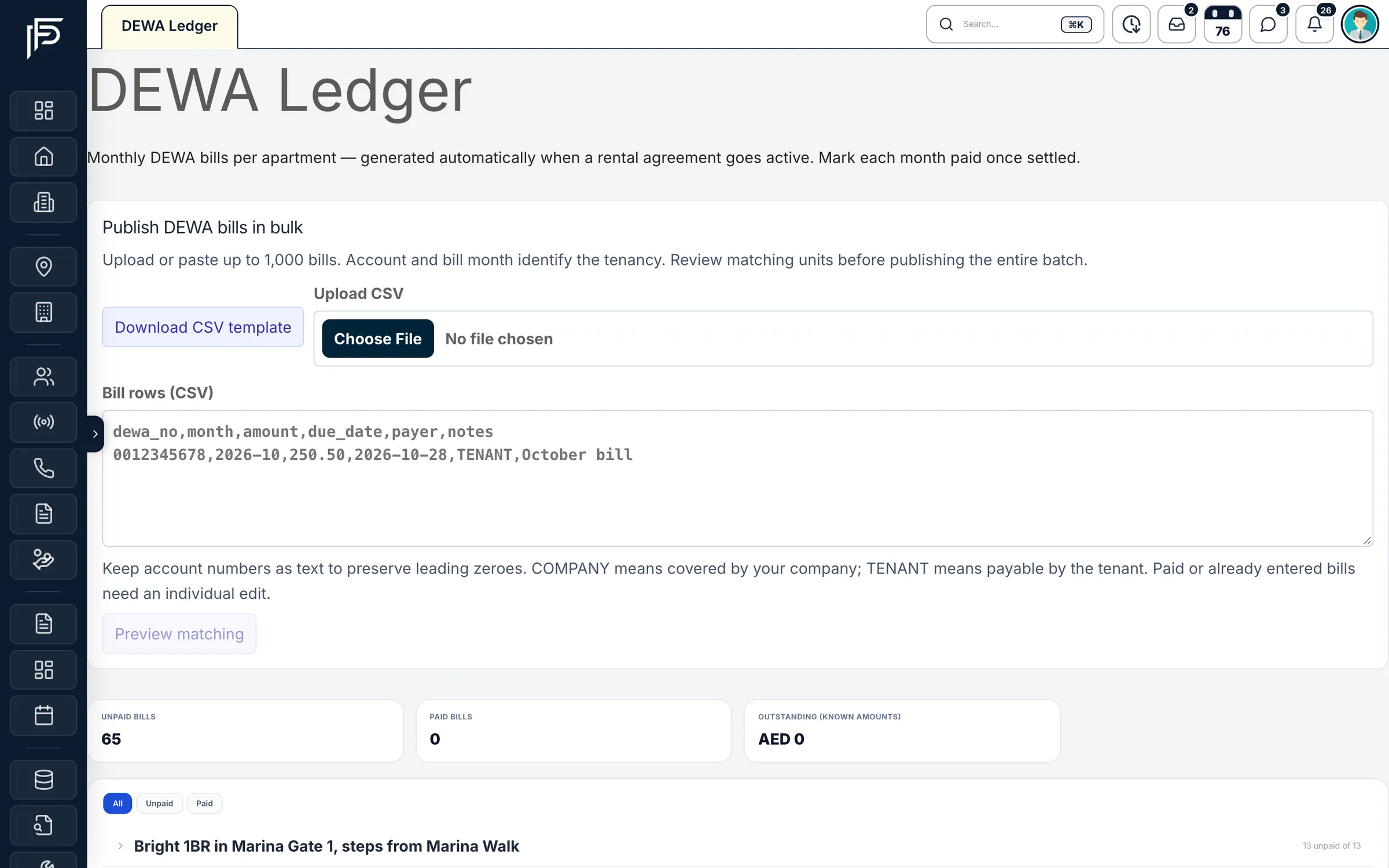Open the dashboard grid icon in sidebar top
This screenshot has height=868, width=1389.
coord(43,111)
